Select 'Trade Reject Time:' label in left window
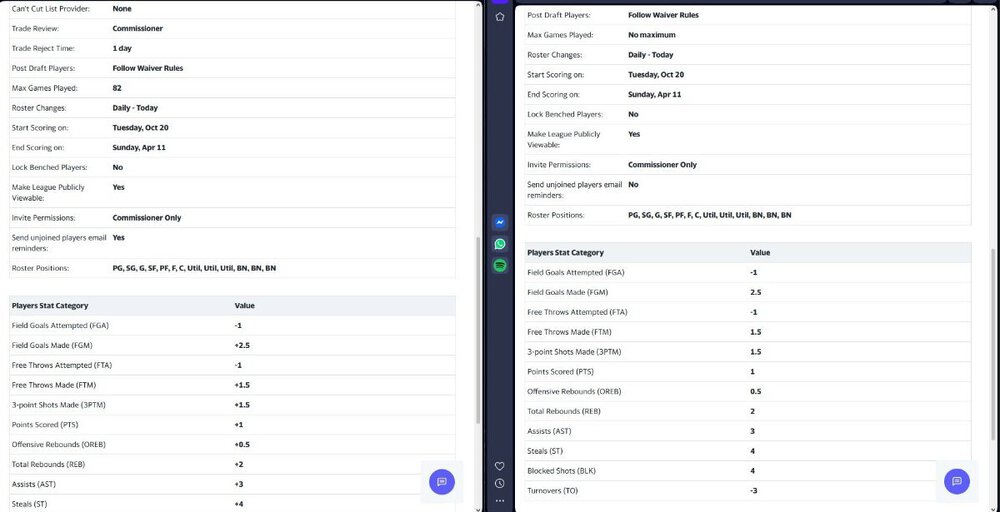This screenshot has height=512, width=1000. pyautogui.click(x=43, y=48)
